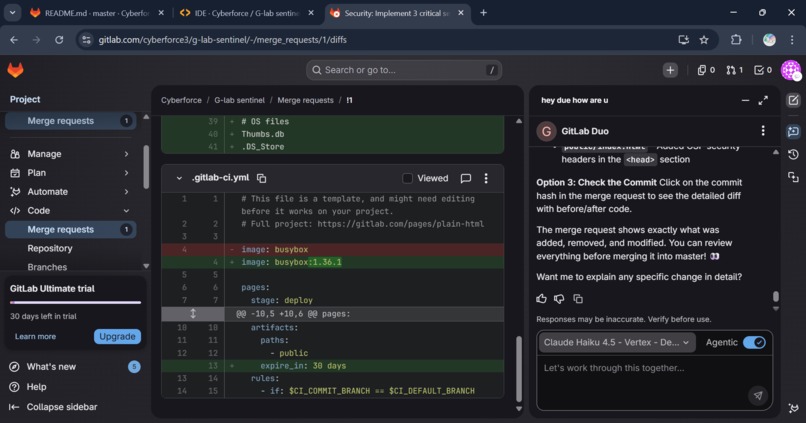Screen dimensions: 806x423
Task: Go to Merge requests breadcrumb link
Action: click(305, 100)
